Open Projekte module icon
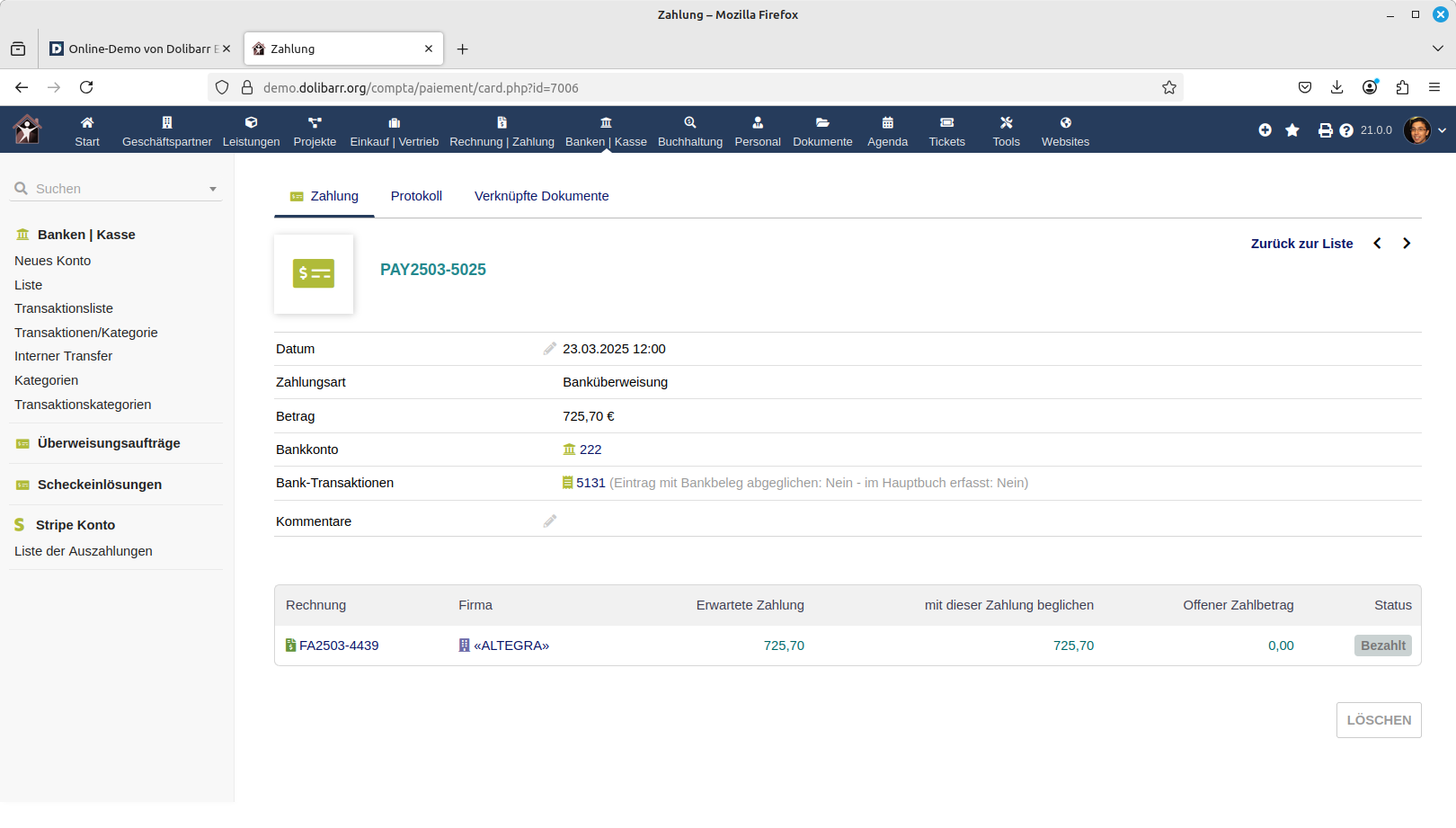This screenshot has height=828, width=1456. click(315, 122)
